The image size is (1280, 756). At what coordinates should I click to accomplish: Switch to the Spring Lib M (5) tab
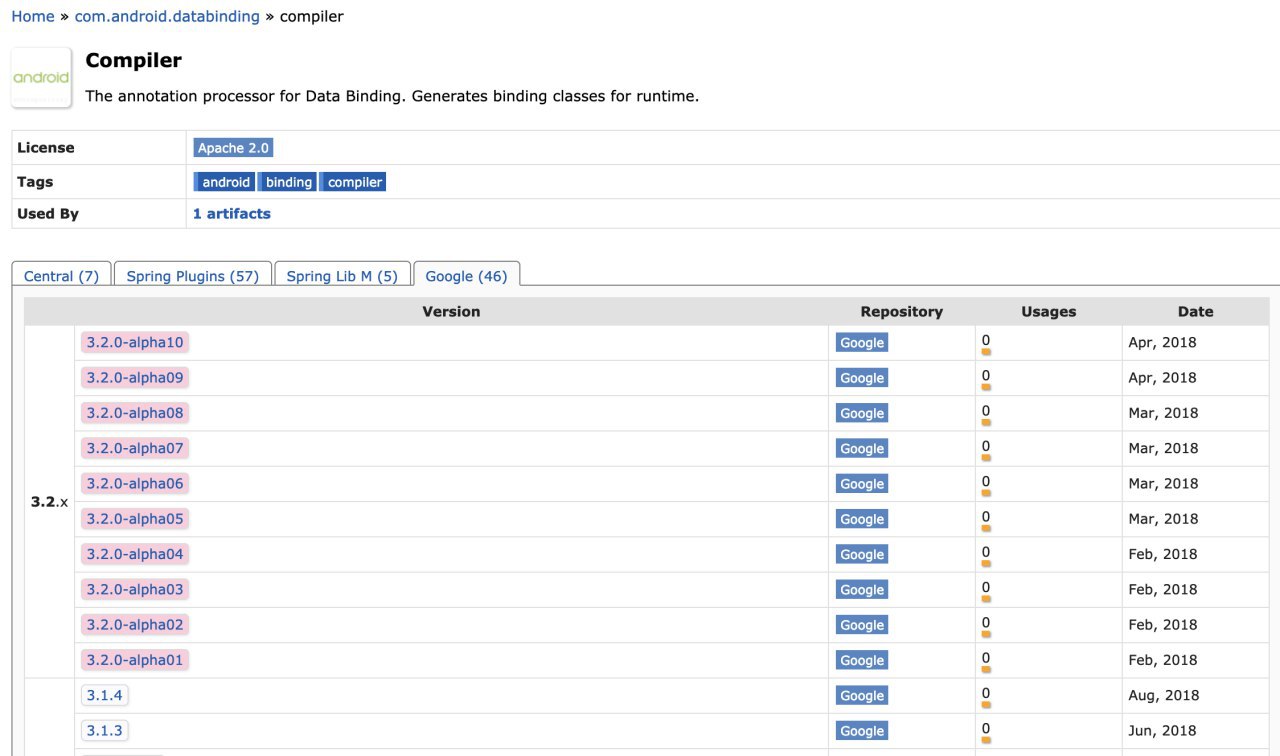pos(342,276)
